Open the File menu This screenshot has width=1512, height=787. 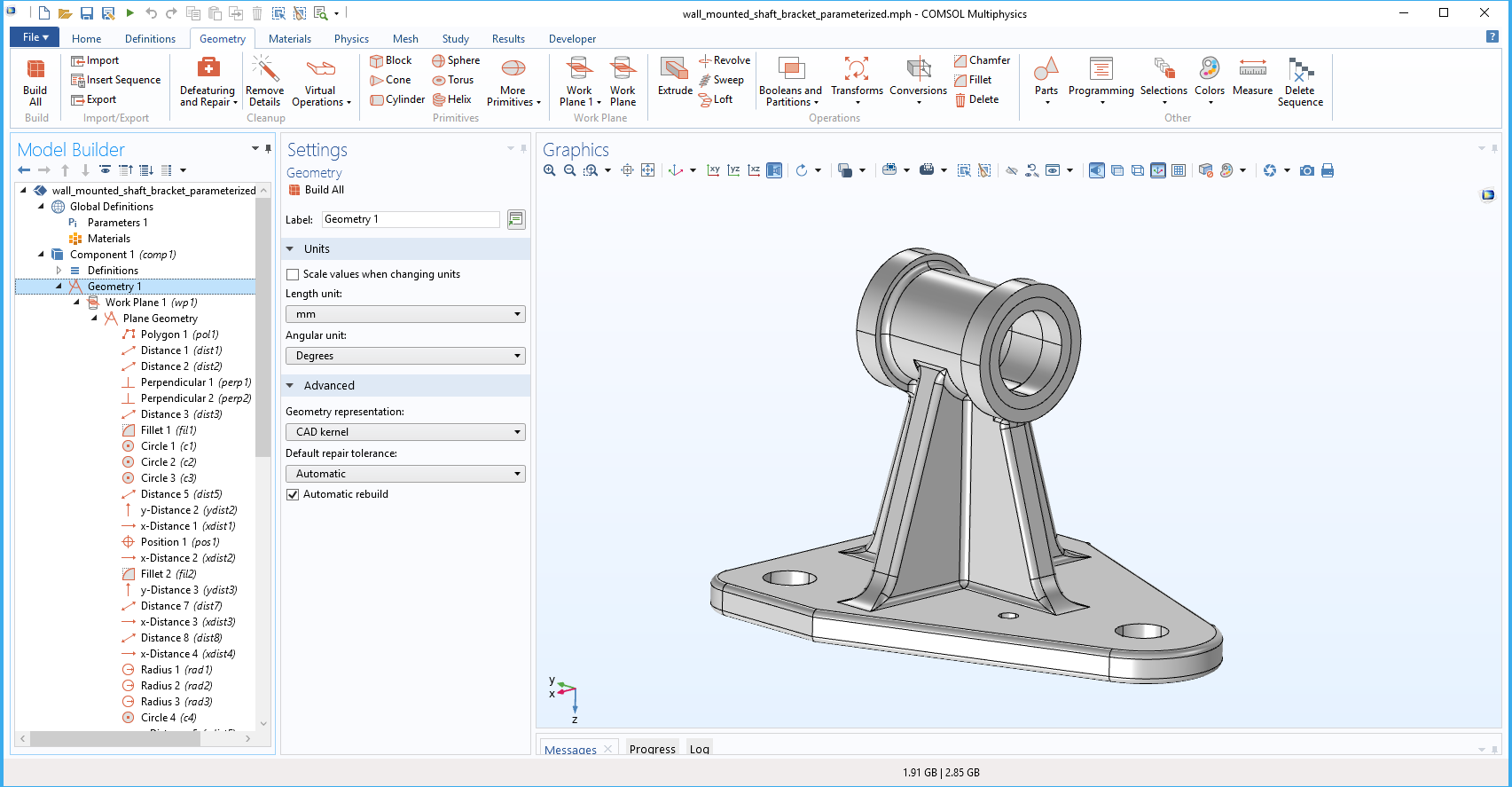point(35,37)
